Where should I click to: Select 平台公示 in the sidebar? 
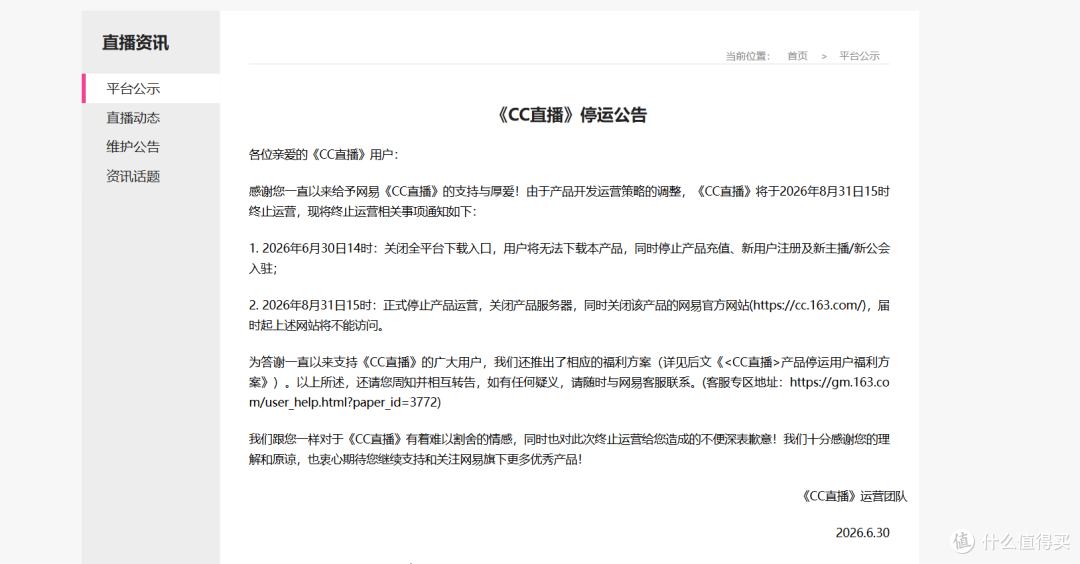151,89
